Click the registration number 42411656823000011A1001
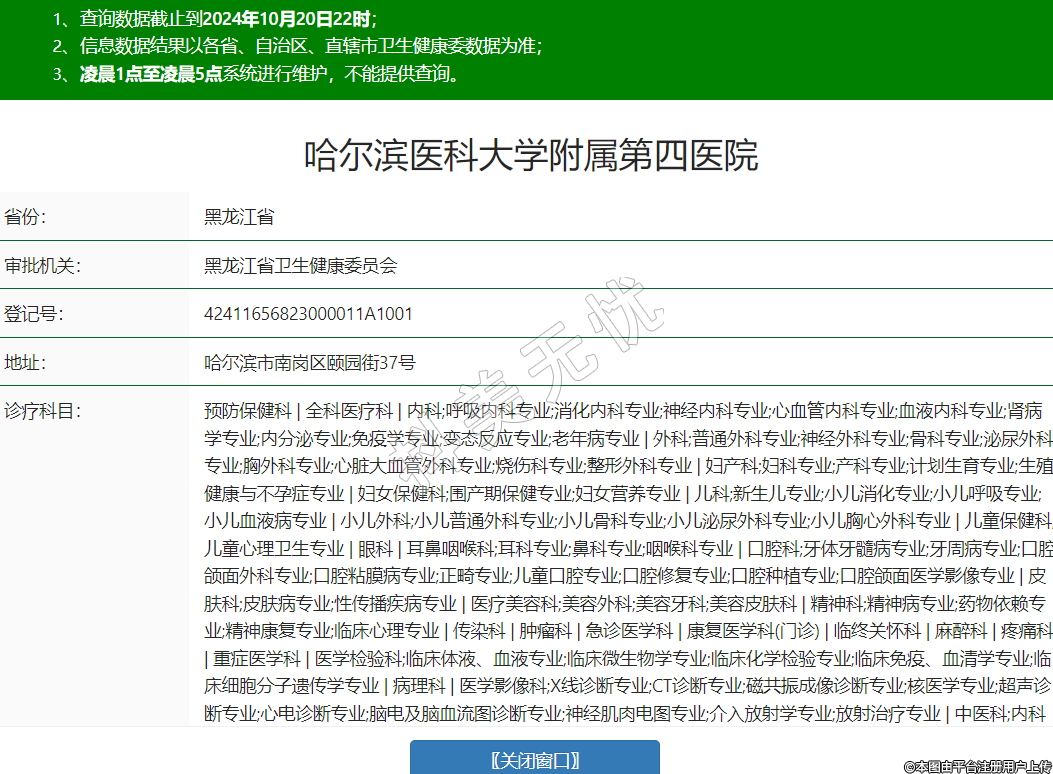 click(x=308, y=314)
